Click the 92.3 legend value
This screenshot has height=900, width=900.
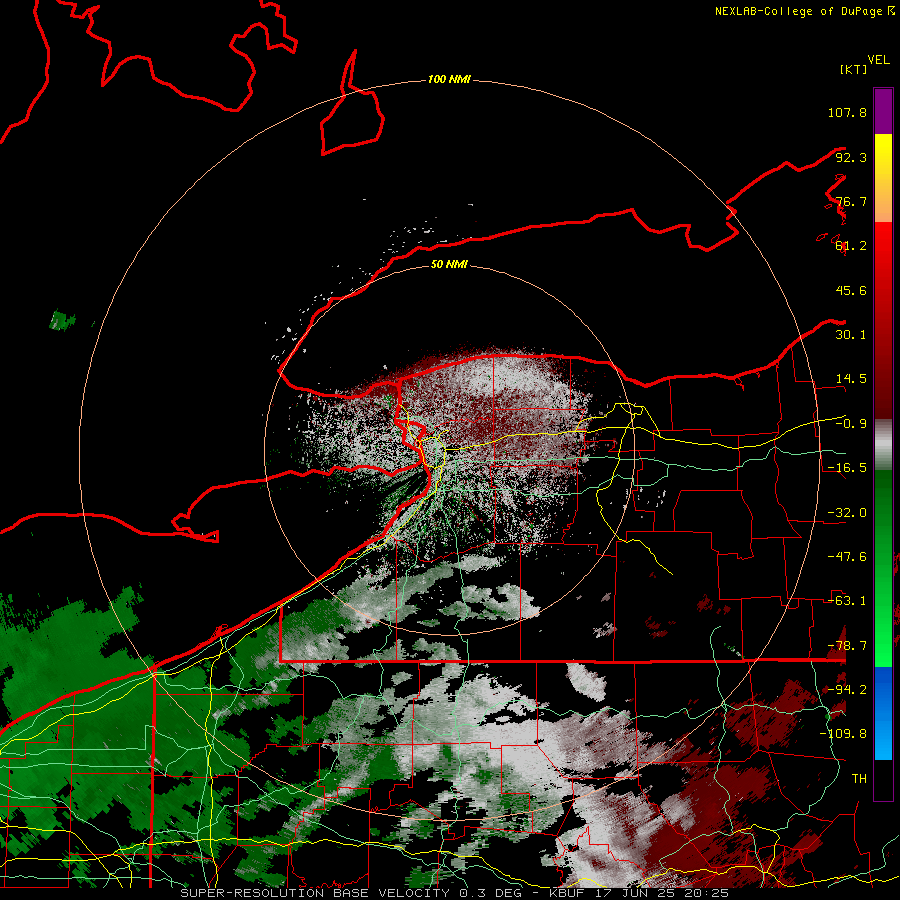tap(851, 157)
